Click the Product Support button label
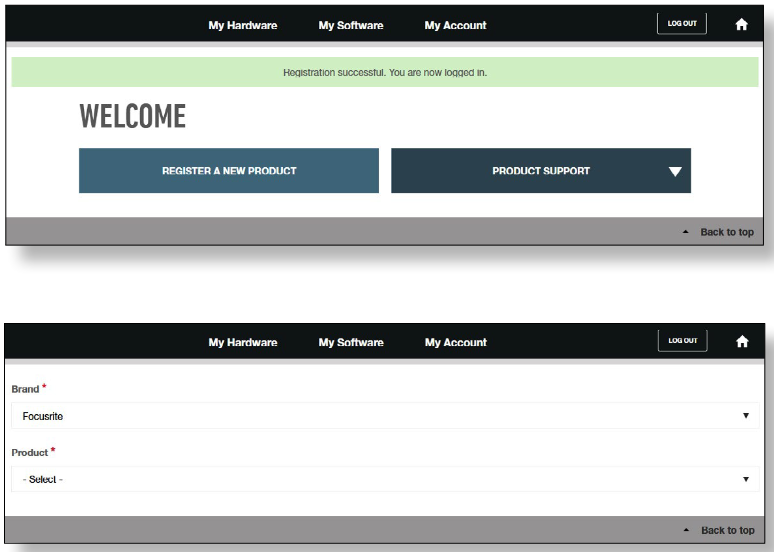Viewport: 774px width, 552px height. point(540,171)
